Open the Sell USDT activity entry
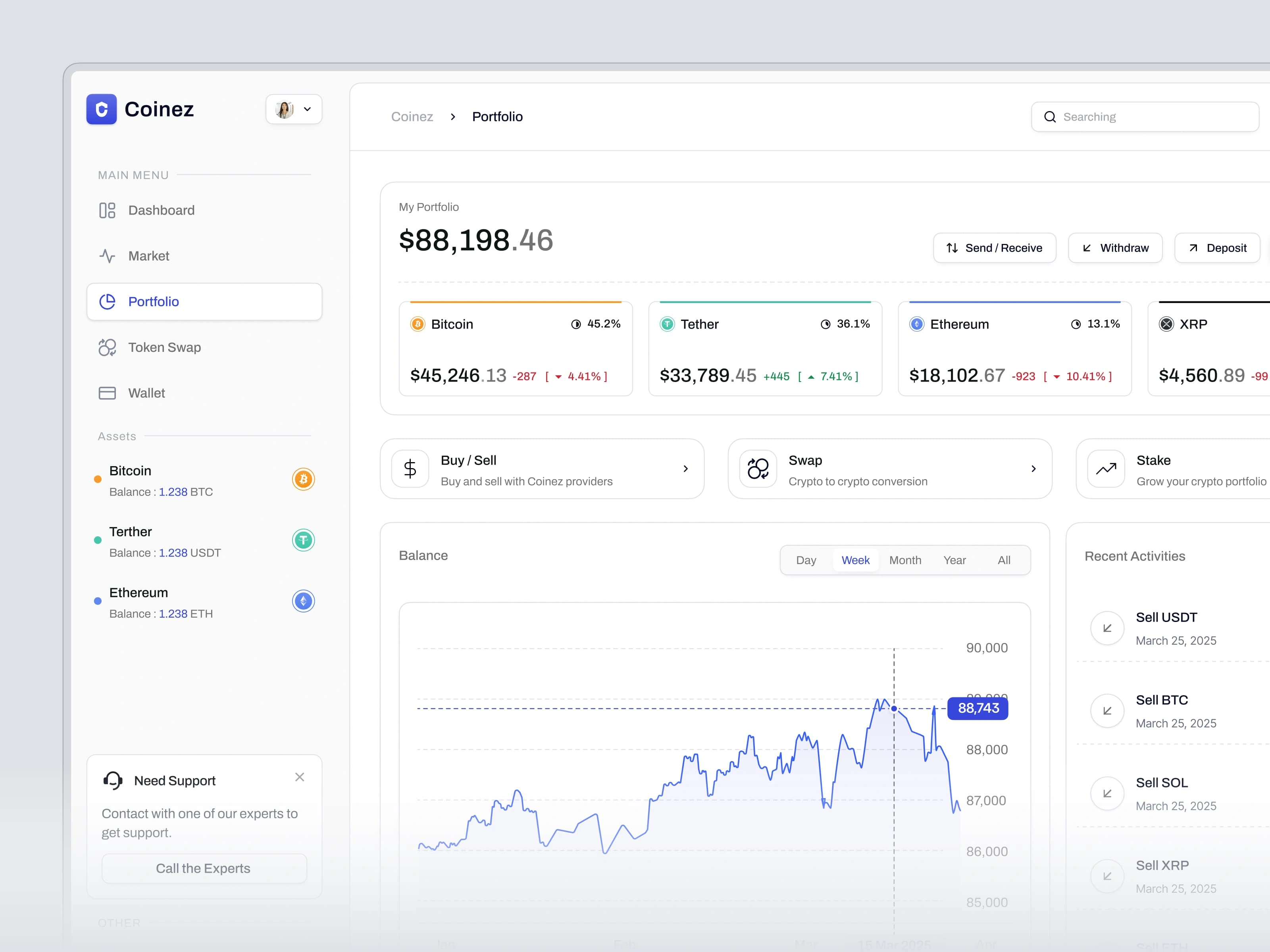1270x952 pixels. coord(1174,628)
